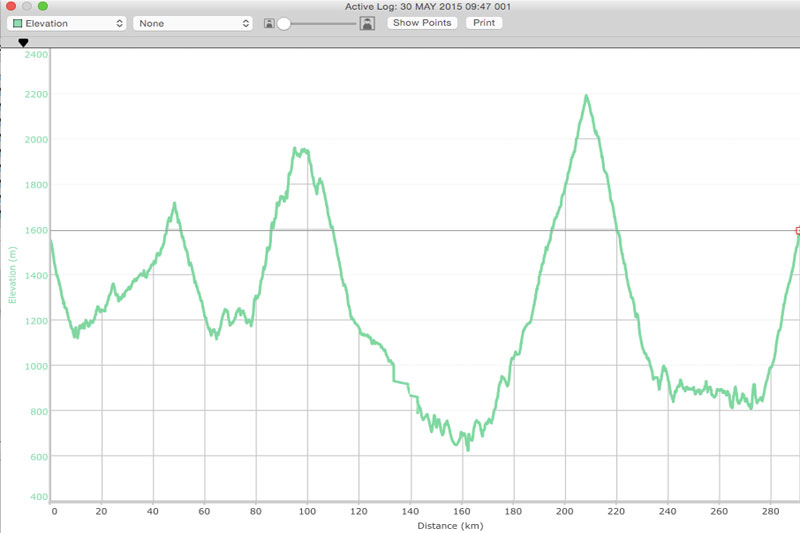This screenshot has width=800, height=533.
Task: Close the Active Log window
Action: (x=10, y=6)
